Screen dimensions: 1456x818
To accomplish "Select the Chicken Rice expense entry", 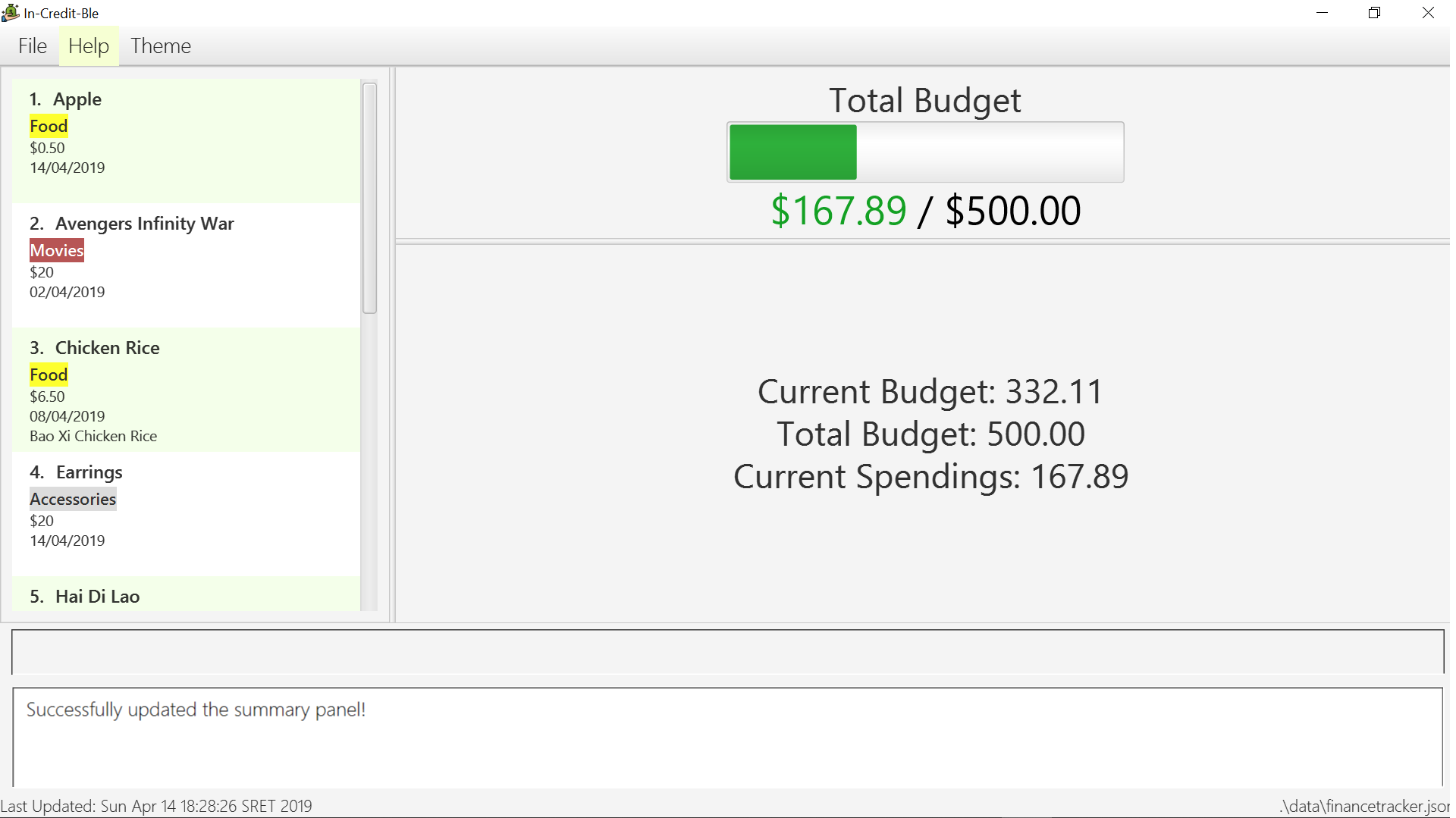I will click(x=186, y=390).
